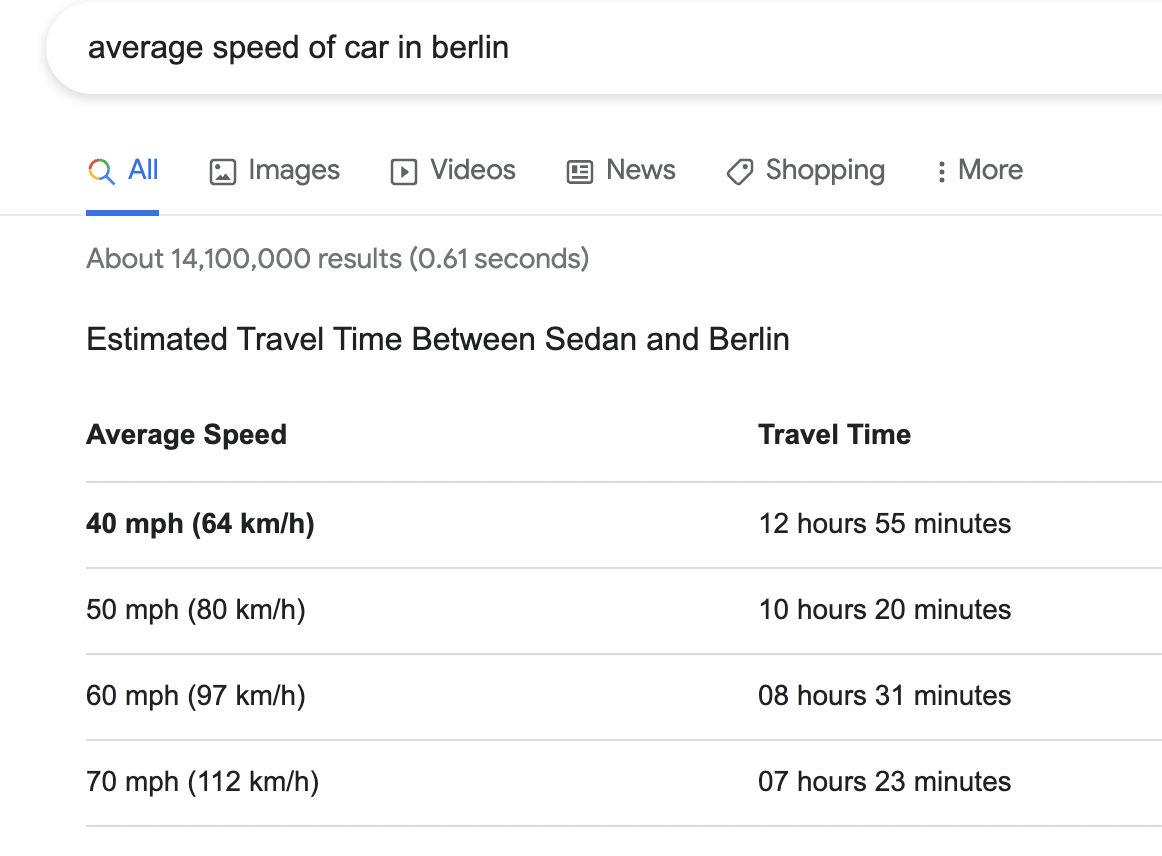Click the results count text
The height and width of the screenshot is (856, 1162).
click(x=338, y=259)
